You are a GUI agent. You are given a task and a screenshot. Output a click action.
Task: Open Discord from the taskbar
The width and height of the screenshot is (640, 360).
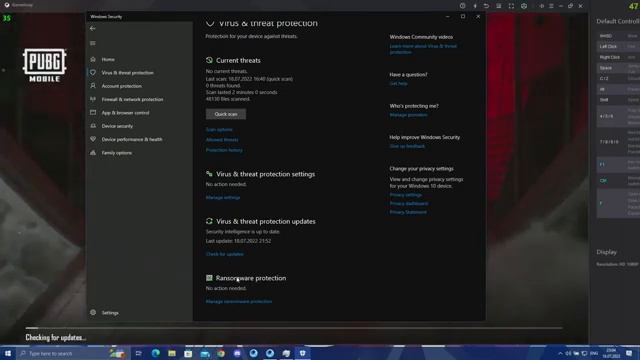(237, 353)
